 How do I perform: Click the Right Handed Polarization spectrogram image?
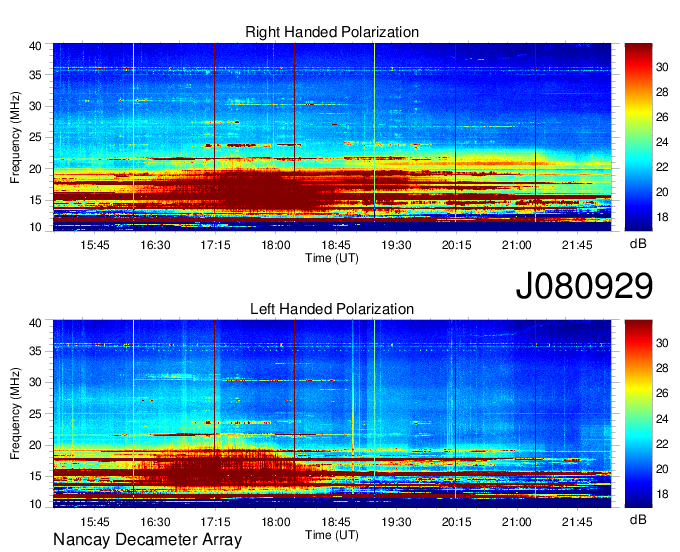pos(332,137)
